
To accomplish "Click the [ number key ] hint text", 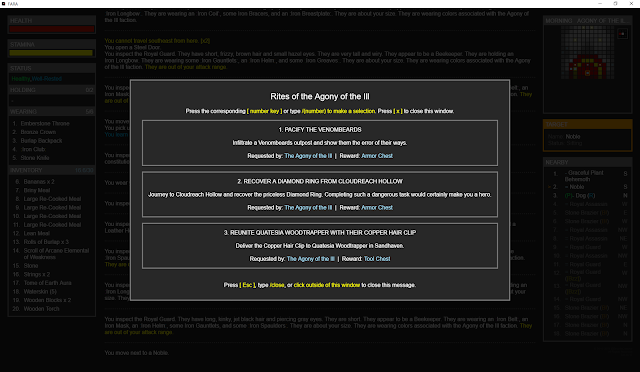I will click(264, 111).
